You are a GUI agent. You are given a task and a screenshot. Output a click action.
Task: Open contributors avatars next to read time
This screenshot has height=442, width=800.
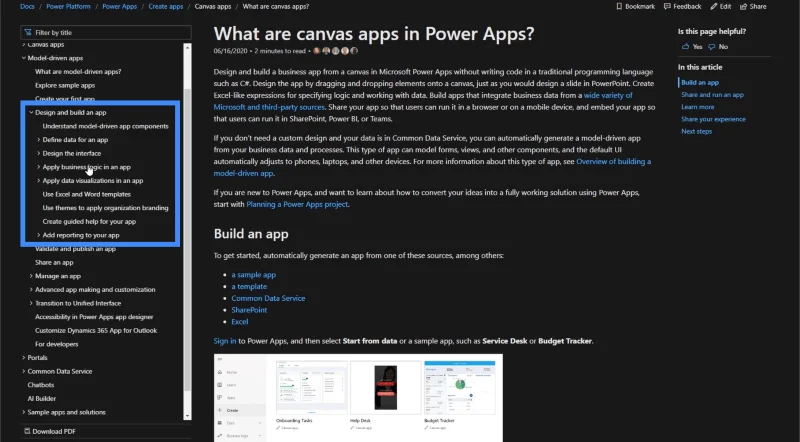pyautogui.click(x=335, y=51)
